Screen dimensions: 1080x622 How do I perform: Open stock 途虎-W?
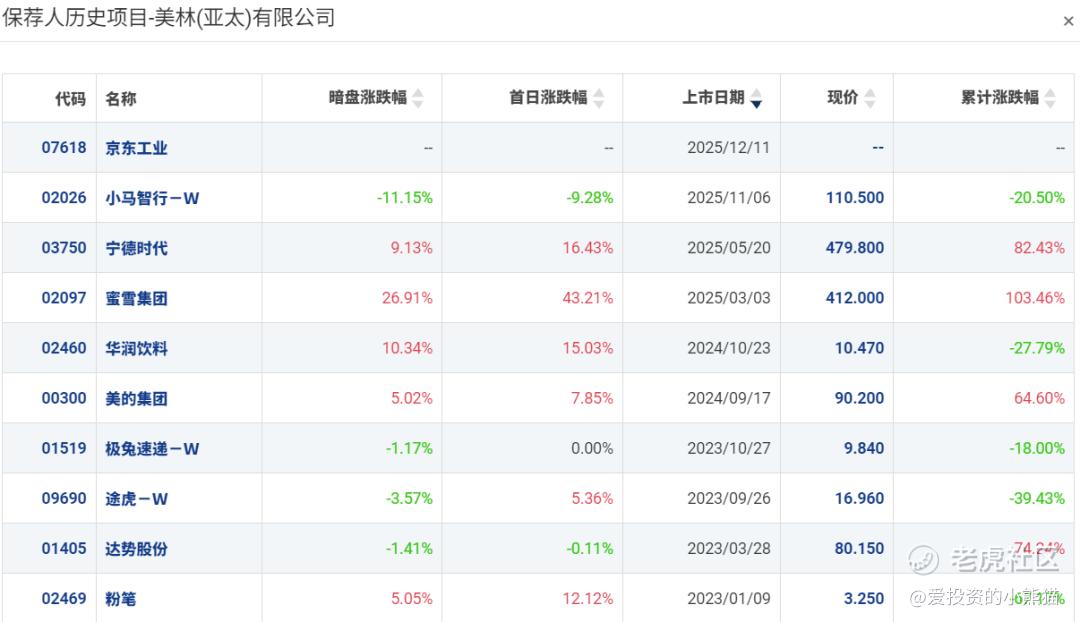[x=136, y=499]
